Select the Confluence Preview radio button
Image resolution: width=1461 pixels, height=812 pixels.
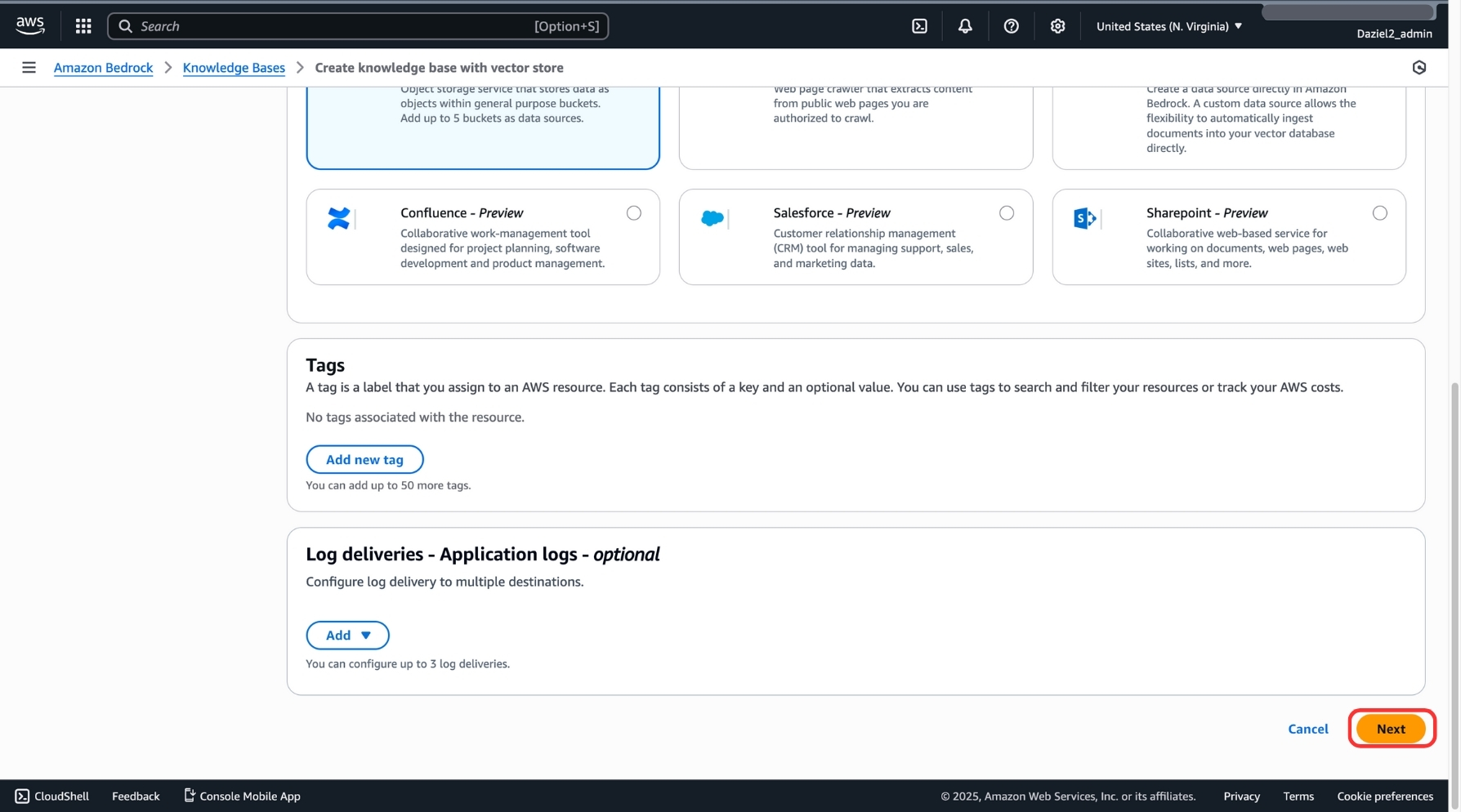tap(634, 212)
